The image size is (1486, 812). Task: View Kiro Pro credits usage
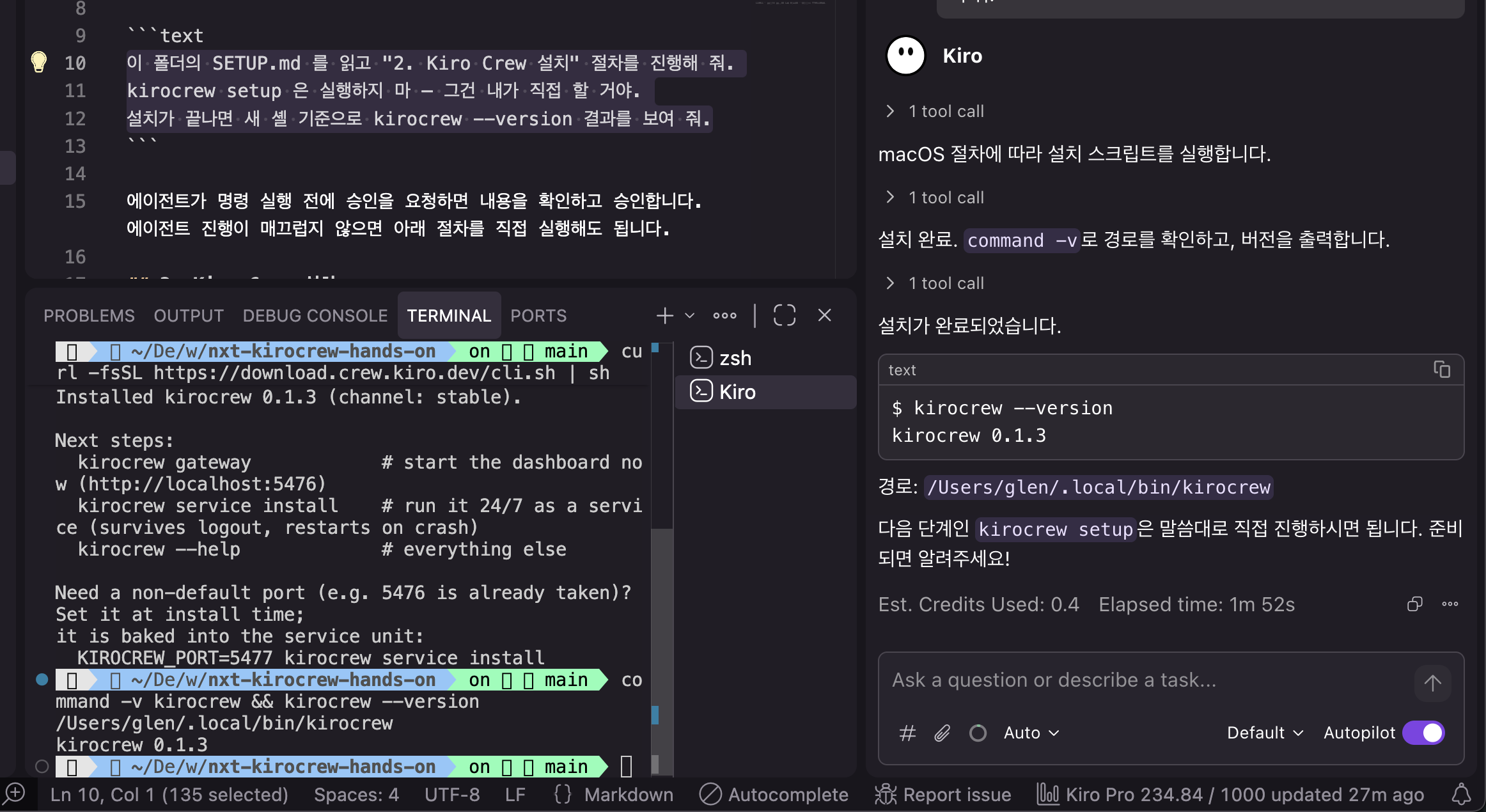[x=1230, y=795]
